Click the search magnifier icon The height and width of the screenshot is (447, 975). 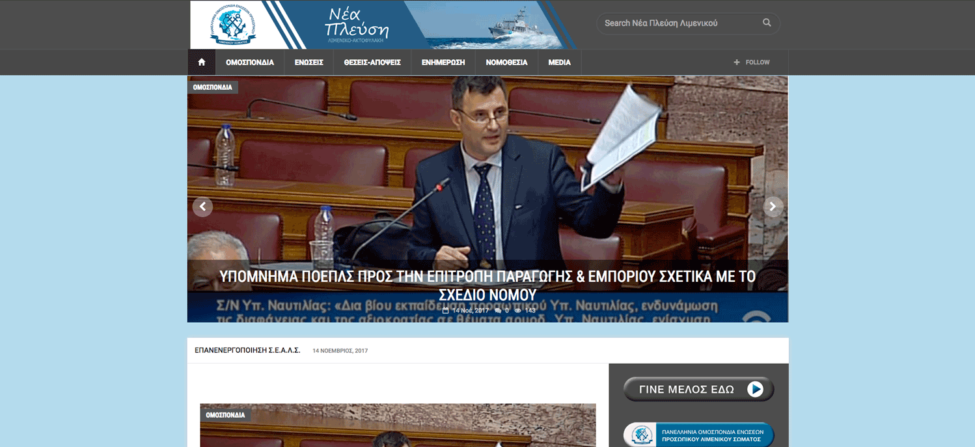767,23
